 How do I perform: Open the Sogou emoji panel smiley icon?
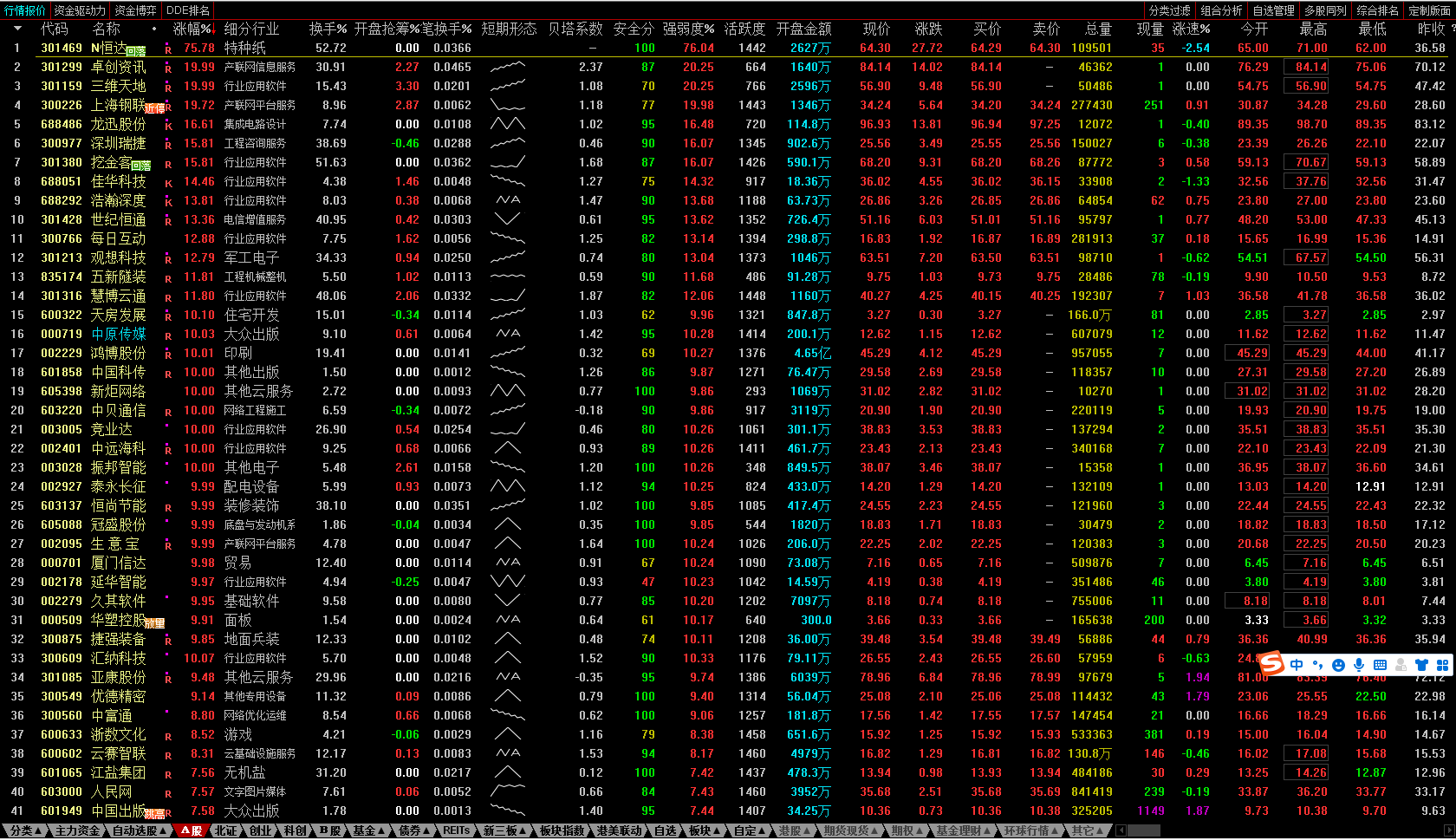(1338, 665)
